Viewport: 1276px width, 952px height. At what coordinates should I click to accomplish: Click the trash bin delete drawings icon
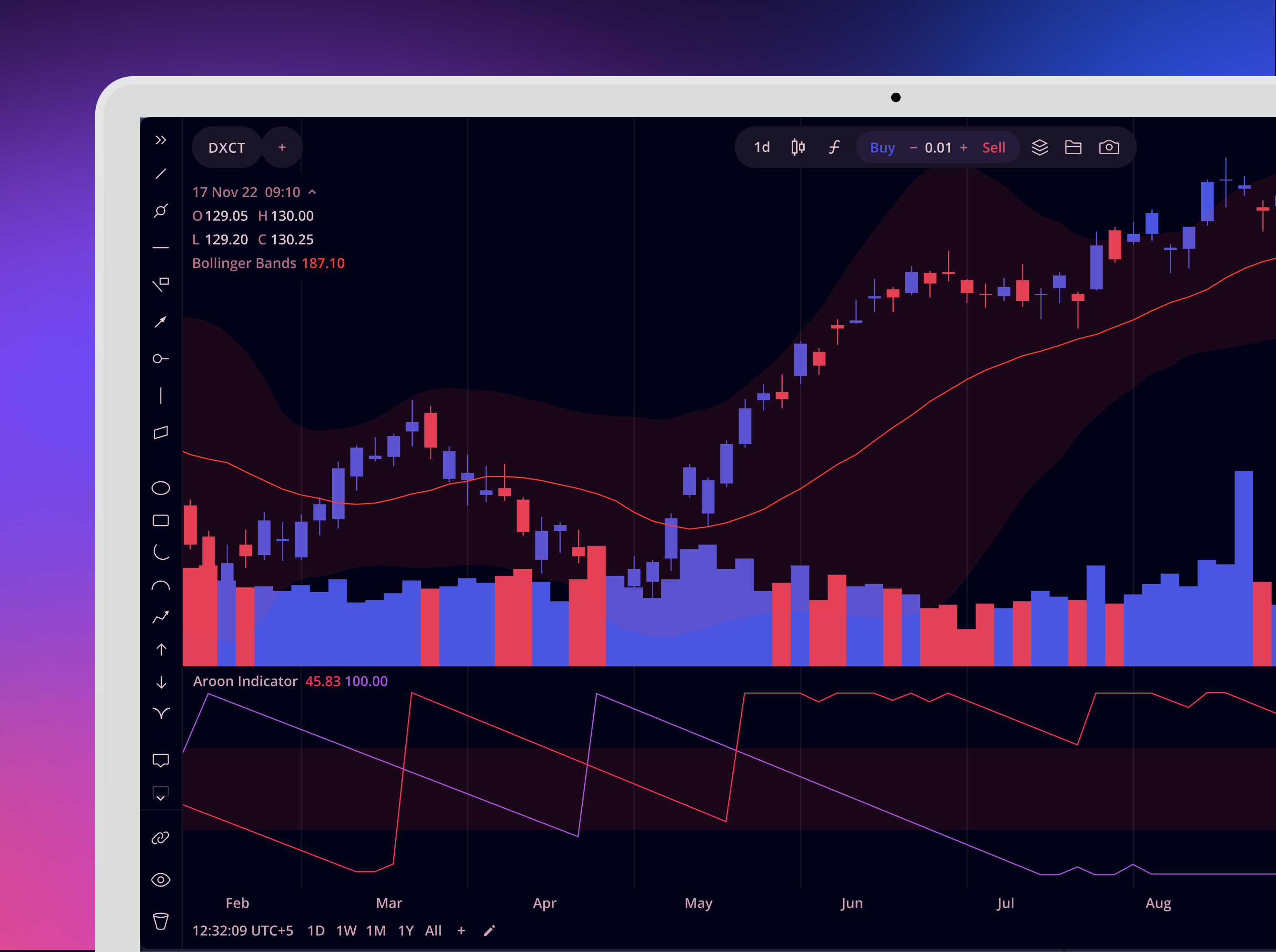(x=161, y=921)
